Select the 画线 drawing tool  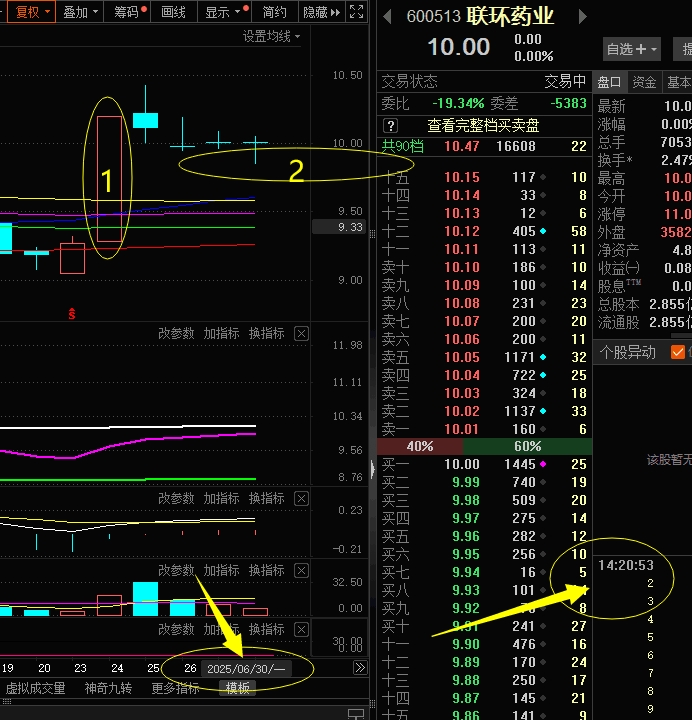173,12
